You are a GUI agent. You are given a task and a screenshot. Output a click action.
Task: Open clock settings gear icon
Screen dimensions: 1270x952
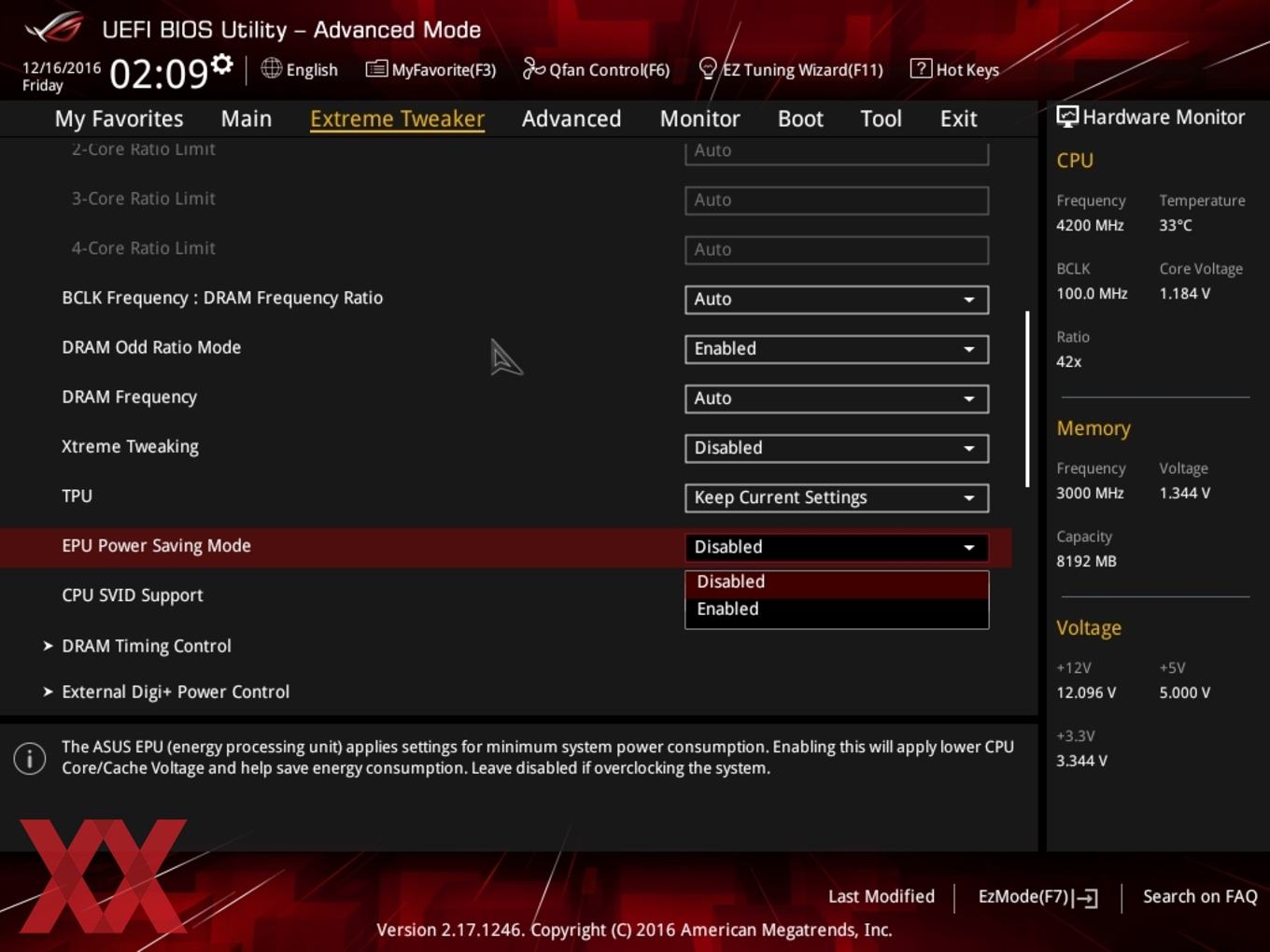coord(222,63)
